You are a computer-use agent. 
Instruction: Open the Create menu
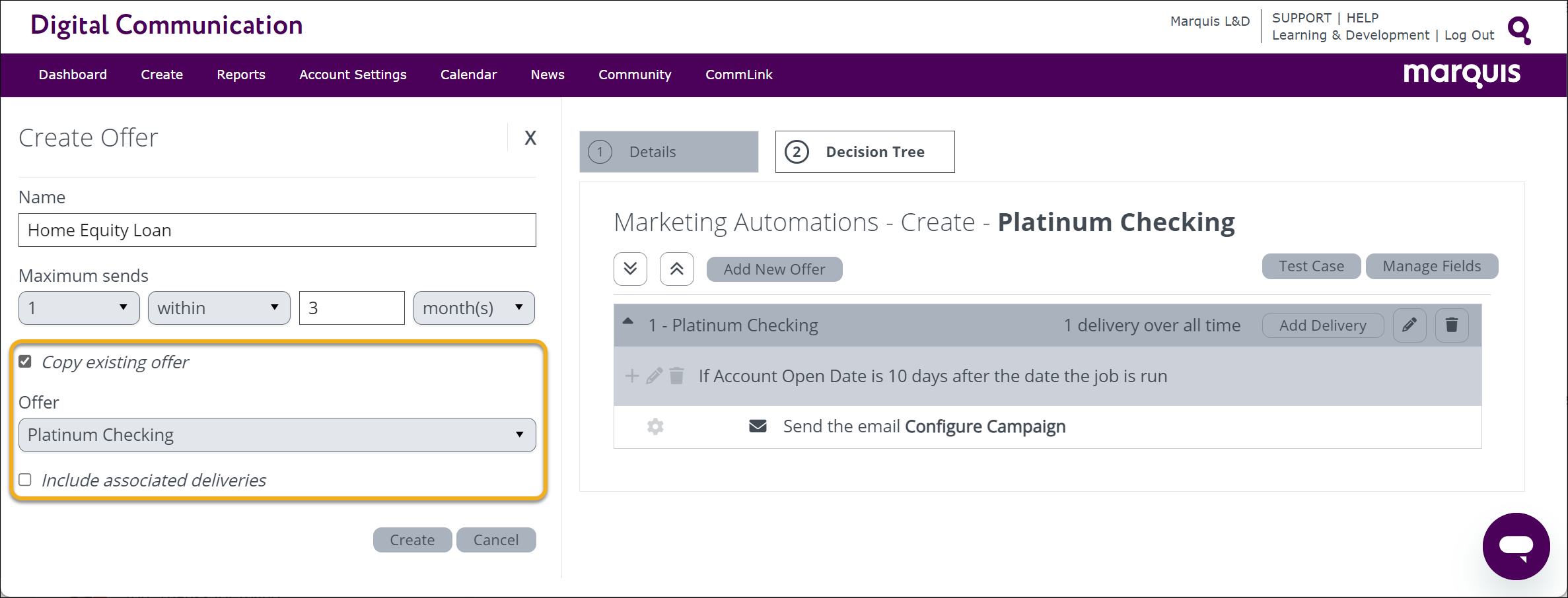pos(162,75)
